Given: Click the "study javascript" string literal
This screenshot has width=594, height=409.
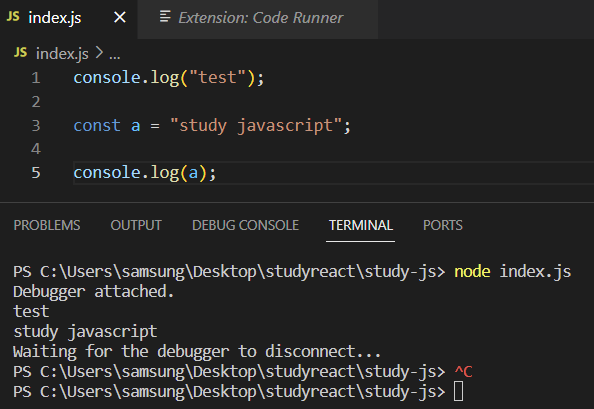Looking at the screenshot, I should pos(256,126).
